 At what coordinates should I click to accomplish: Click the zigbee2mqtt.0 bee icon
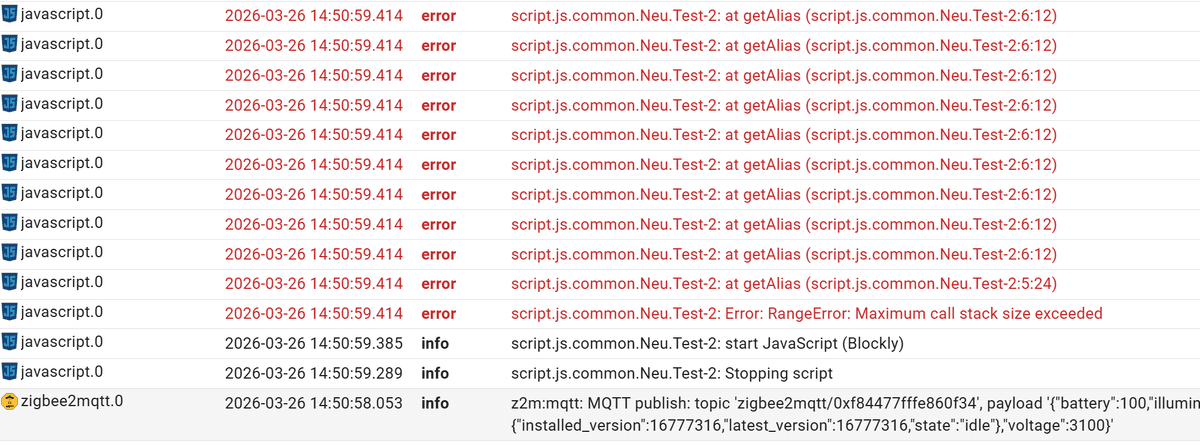10,402
